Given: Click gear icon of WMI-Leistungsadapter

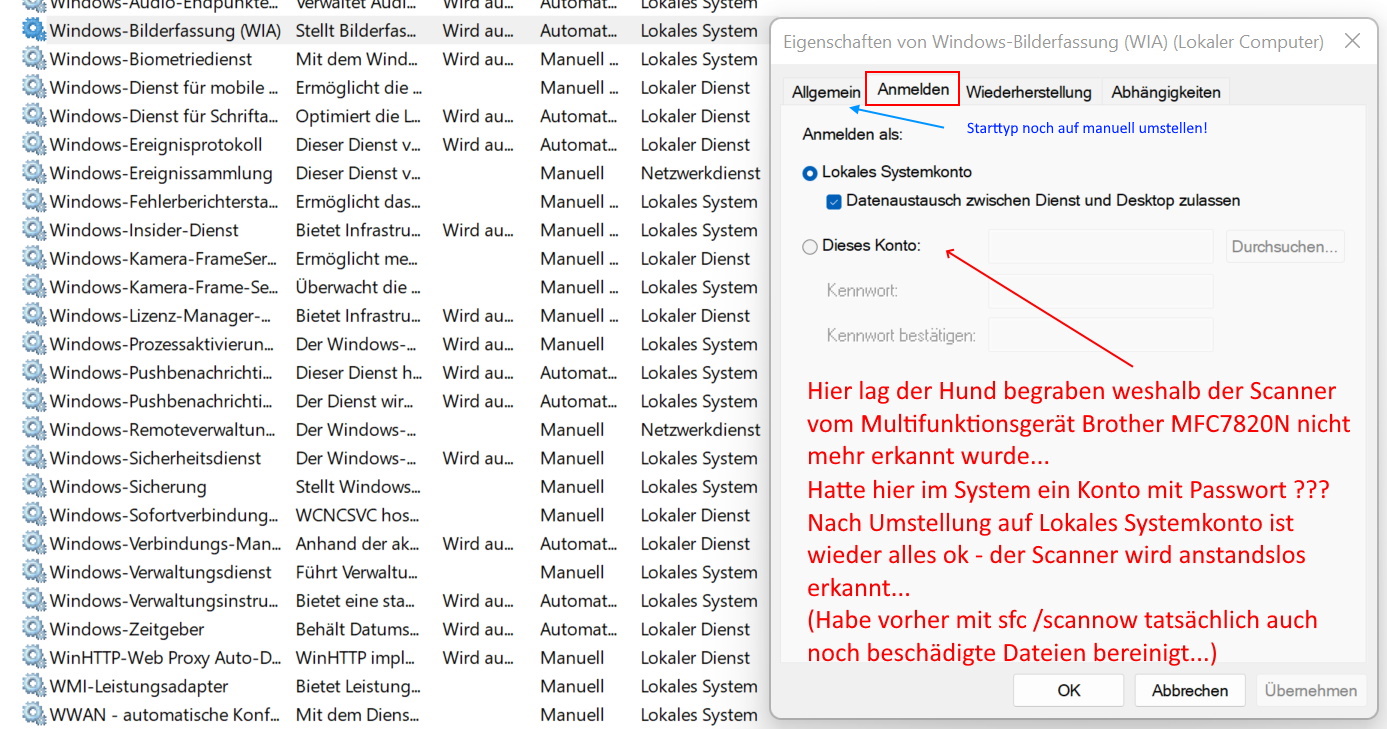Looking at the screenshot, I should click(x=34, y=686).
